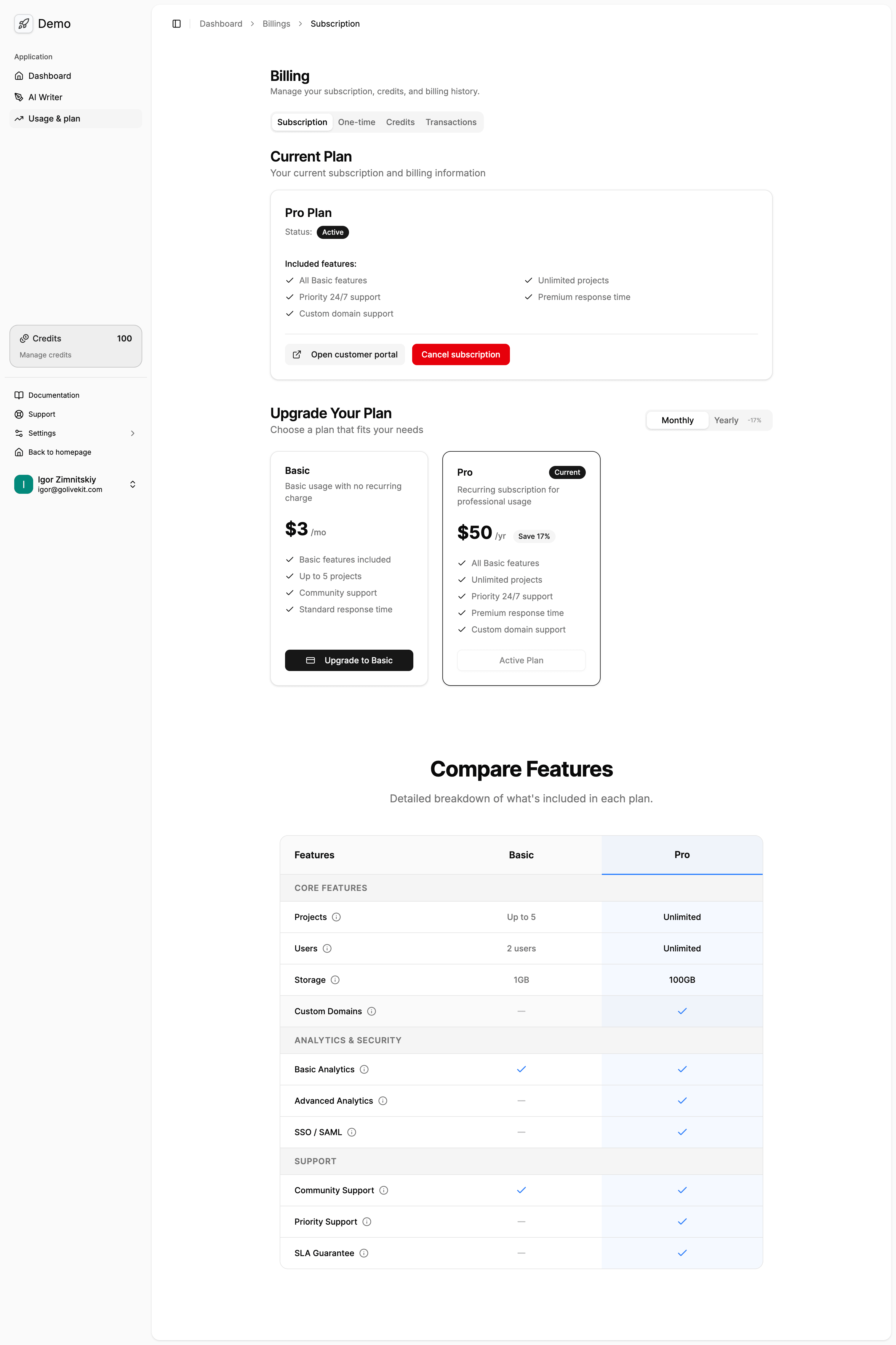This screenshot has width=896, height=1345.
Task: Click the info icon next to Custom Domains
Action: pos(372,1011)
